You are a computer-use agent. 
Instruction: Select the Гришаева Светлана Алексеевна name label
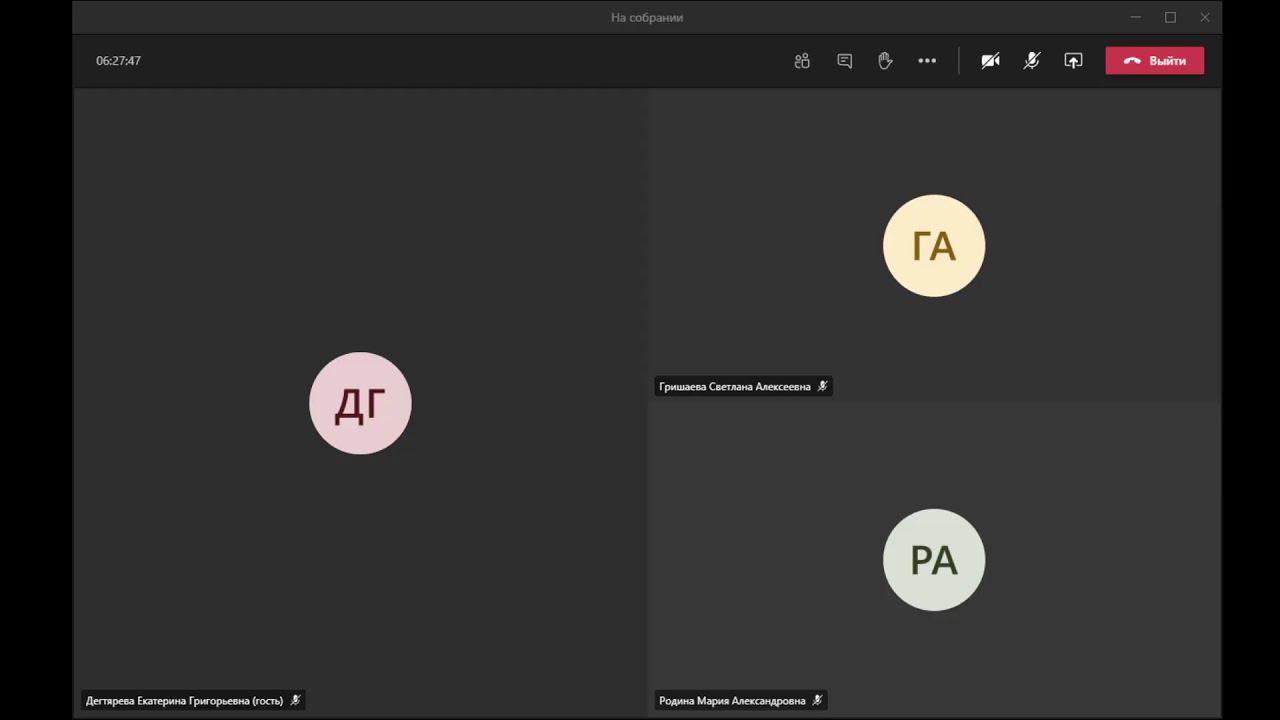click(x=735, y=387)
